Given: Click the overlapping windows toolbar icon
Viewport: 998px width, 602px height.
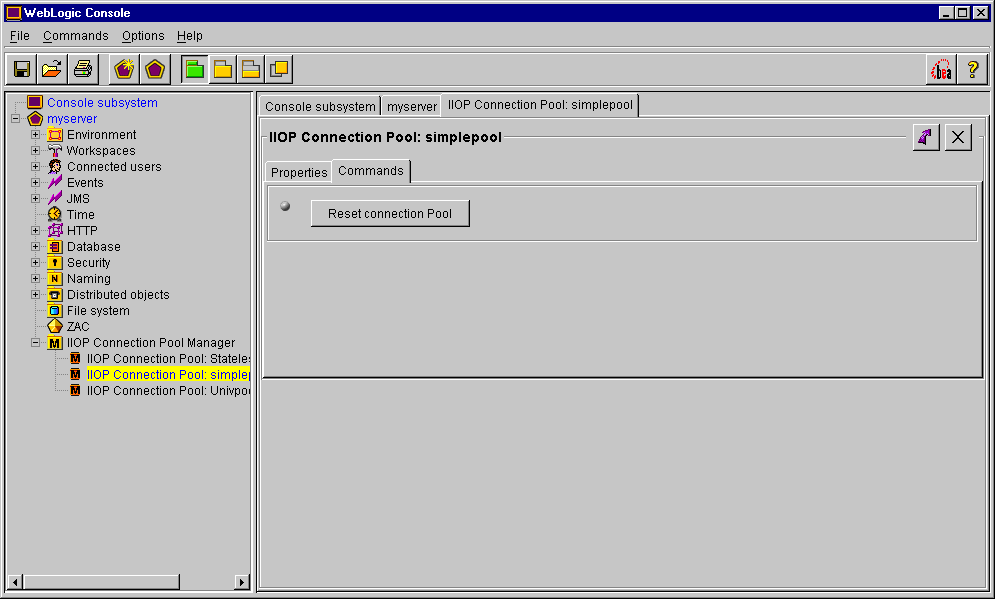Looking at the screenshot, I should click(279, 69).
